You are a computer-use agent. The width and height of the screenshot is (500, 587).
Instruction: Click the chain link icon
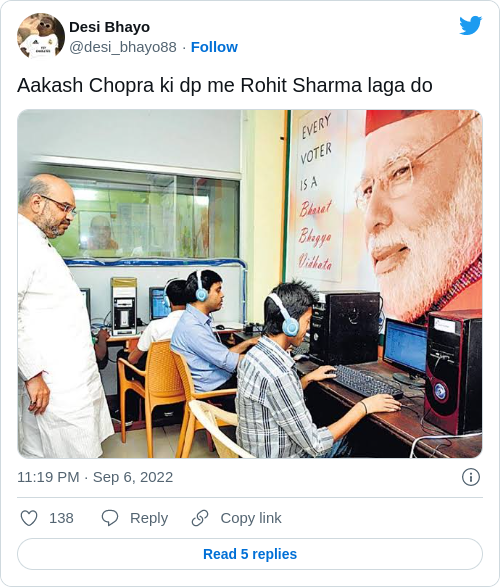(200, 518)
